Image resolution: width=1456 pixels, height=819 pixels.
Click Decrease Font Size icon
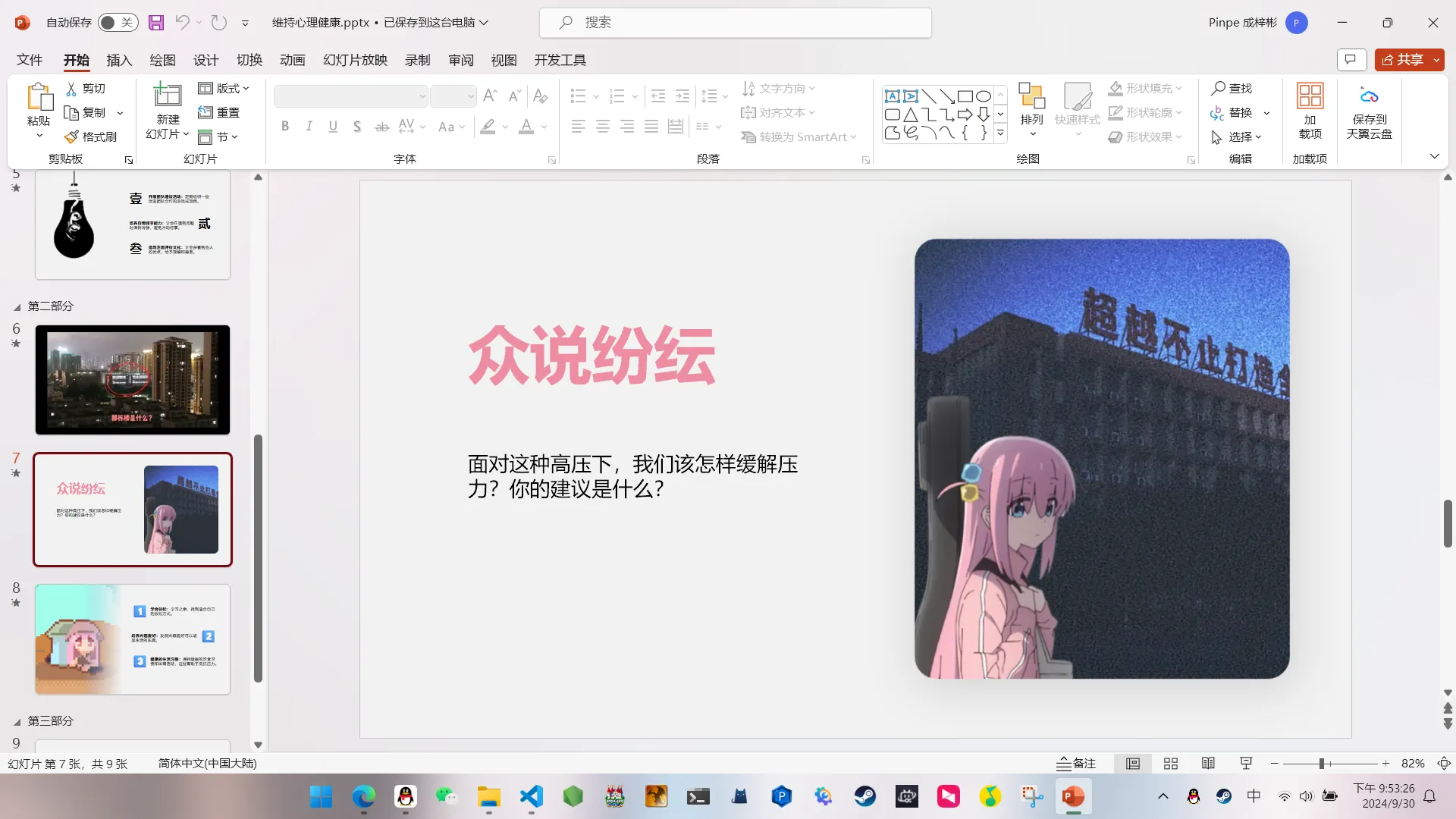pyautogui.click(x=514, y=96)
